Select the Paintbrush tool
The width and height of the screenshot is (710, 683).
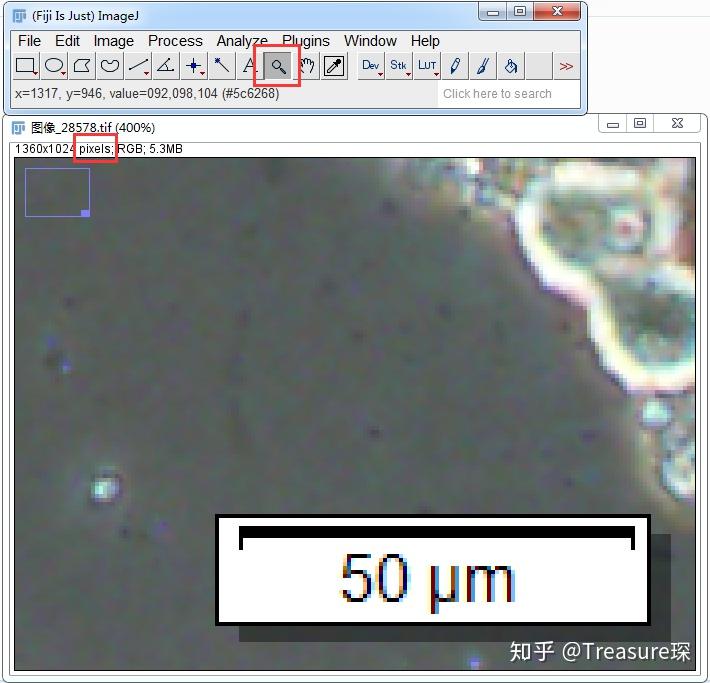483,66
